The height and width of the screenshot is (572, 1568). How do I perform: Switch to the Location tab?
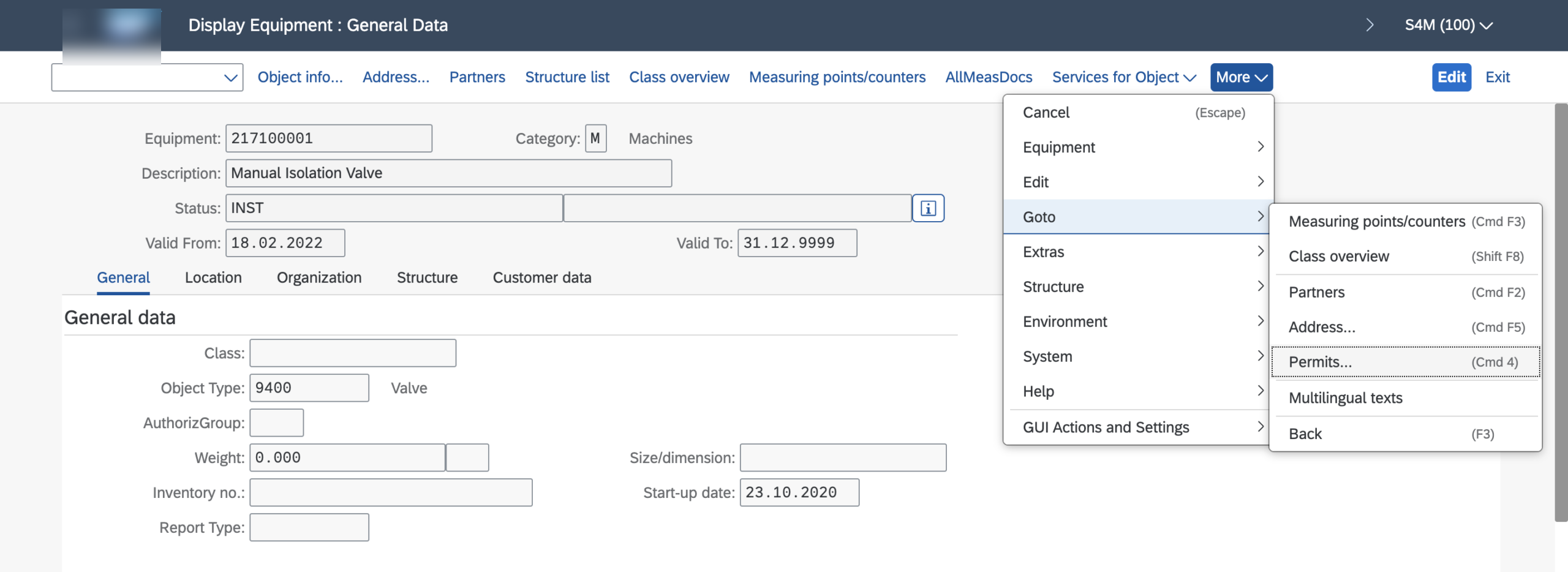213,277
